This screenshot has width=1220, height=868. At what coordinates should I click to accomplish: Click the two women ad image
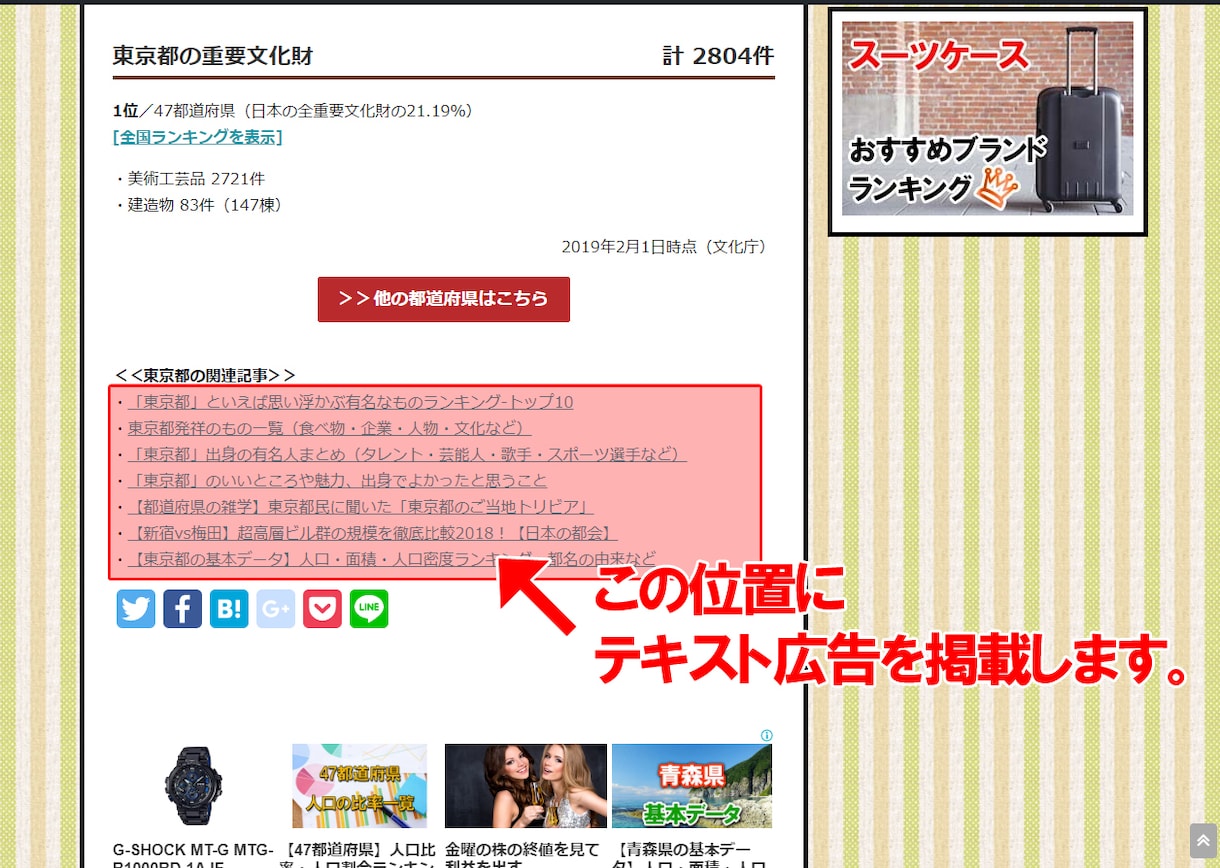tap(526, 786)
